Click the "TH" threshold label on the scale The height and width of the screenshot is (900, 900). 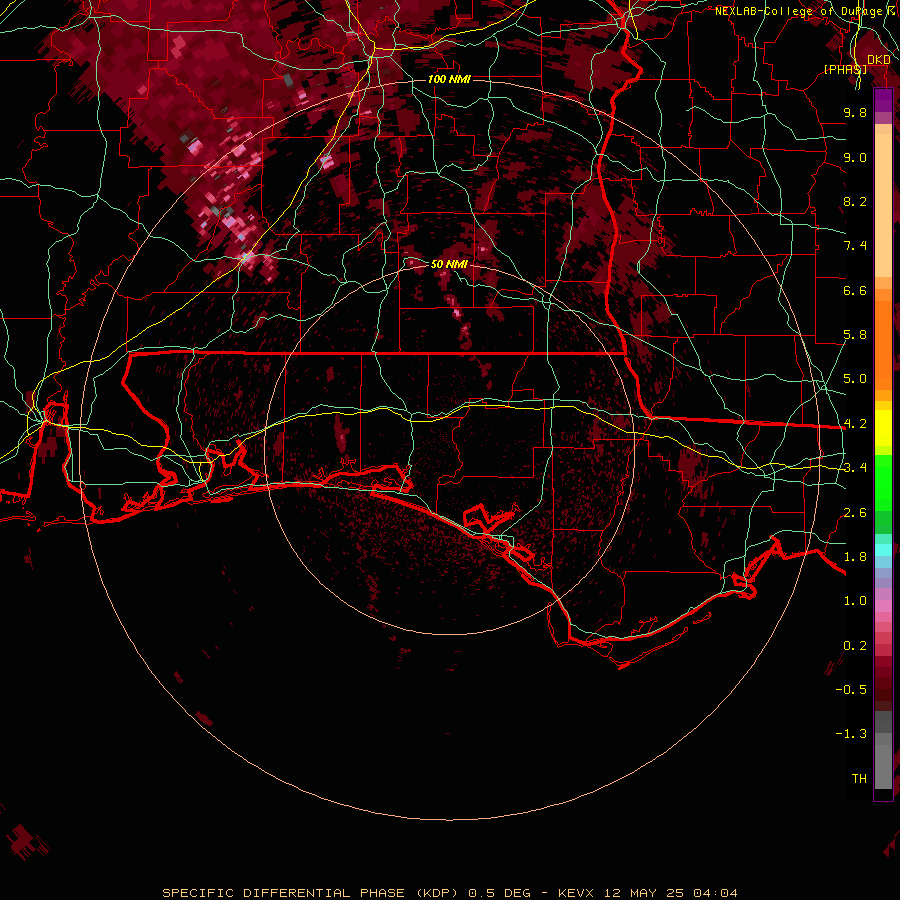click(859, 779)
